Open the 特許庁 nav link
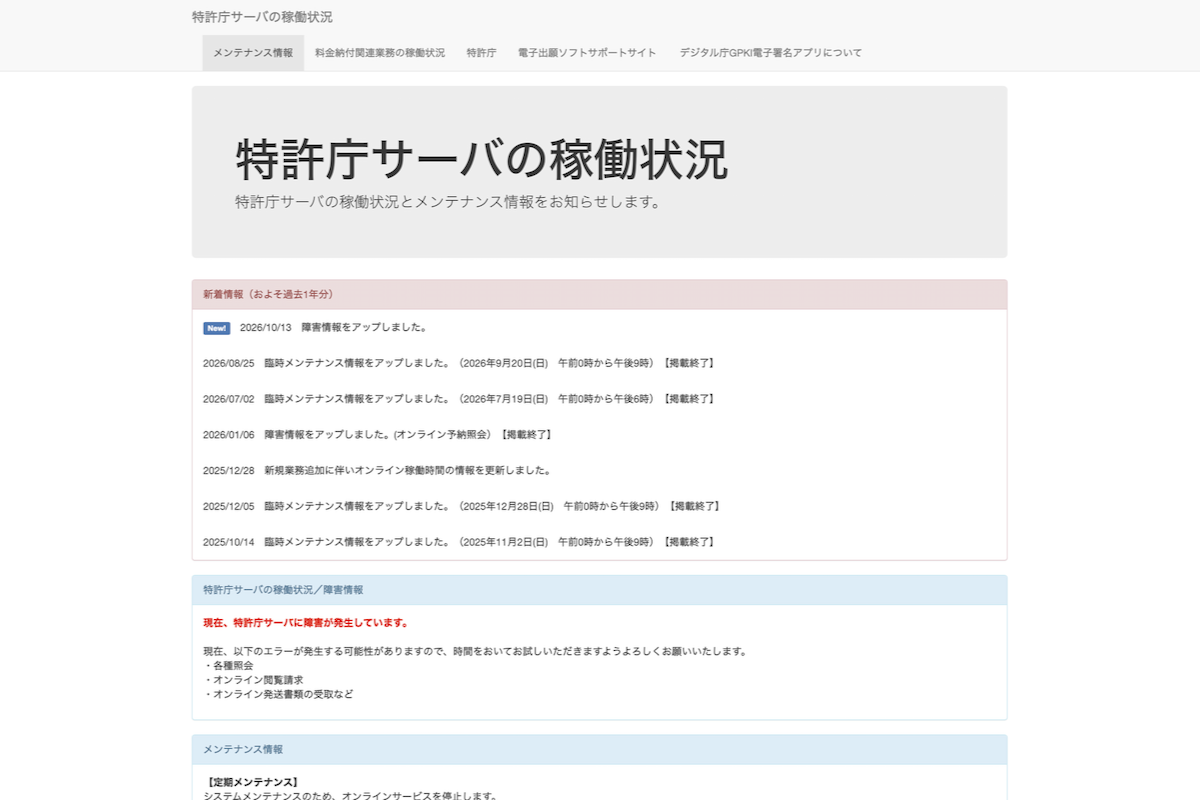1200x800 pixels. (481, 53)
